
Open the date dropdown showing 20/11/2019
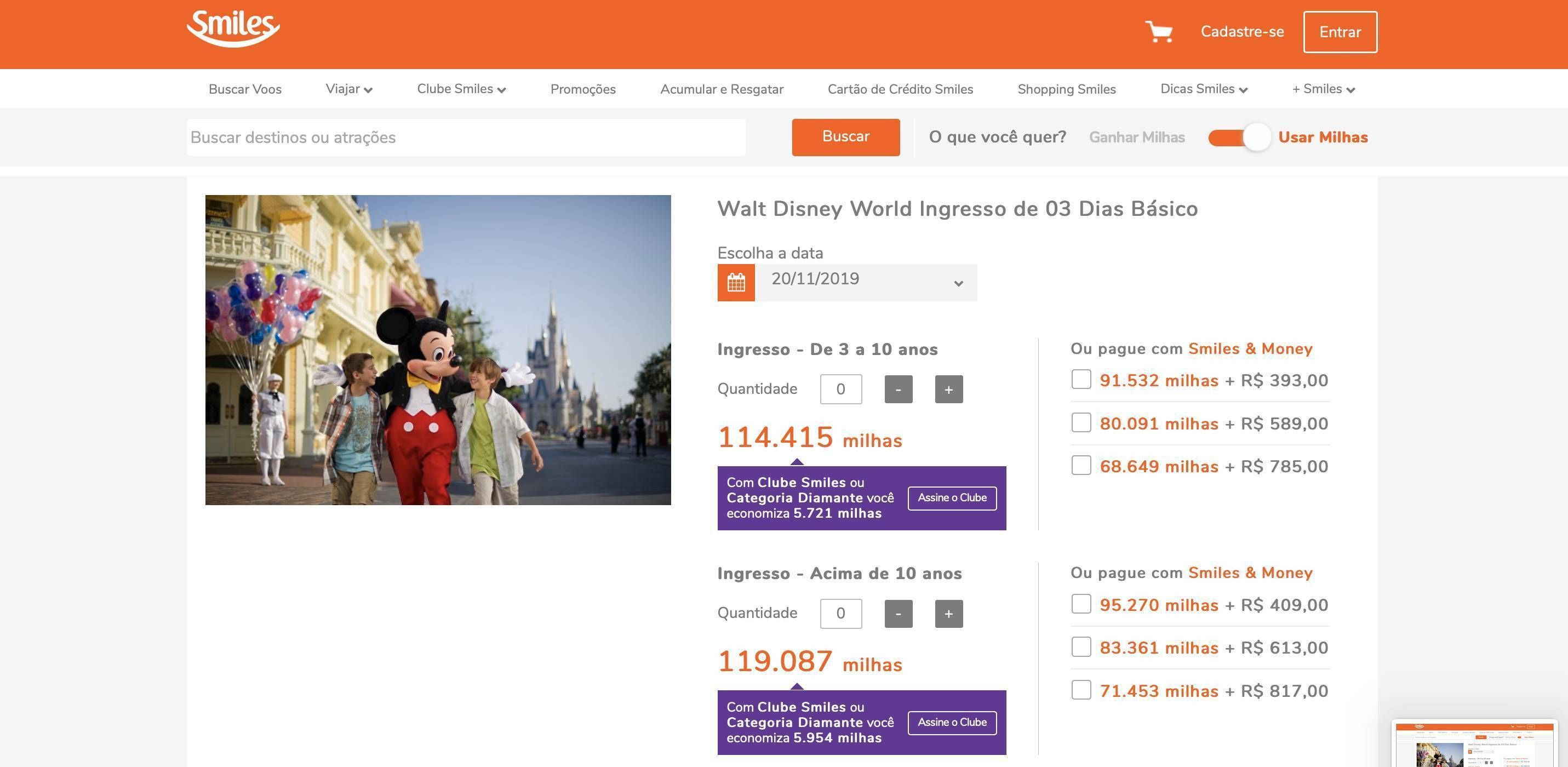click(x=866, y=283)
